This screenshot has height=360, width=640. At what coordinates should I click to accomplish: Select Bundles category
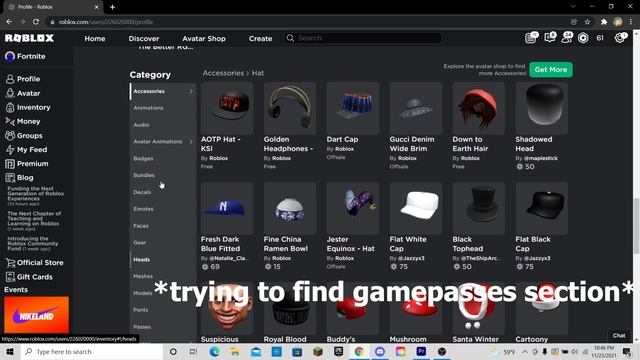(x=144, y=175)
